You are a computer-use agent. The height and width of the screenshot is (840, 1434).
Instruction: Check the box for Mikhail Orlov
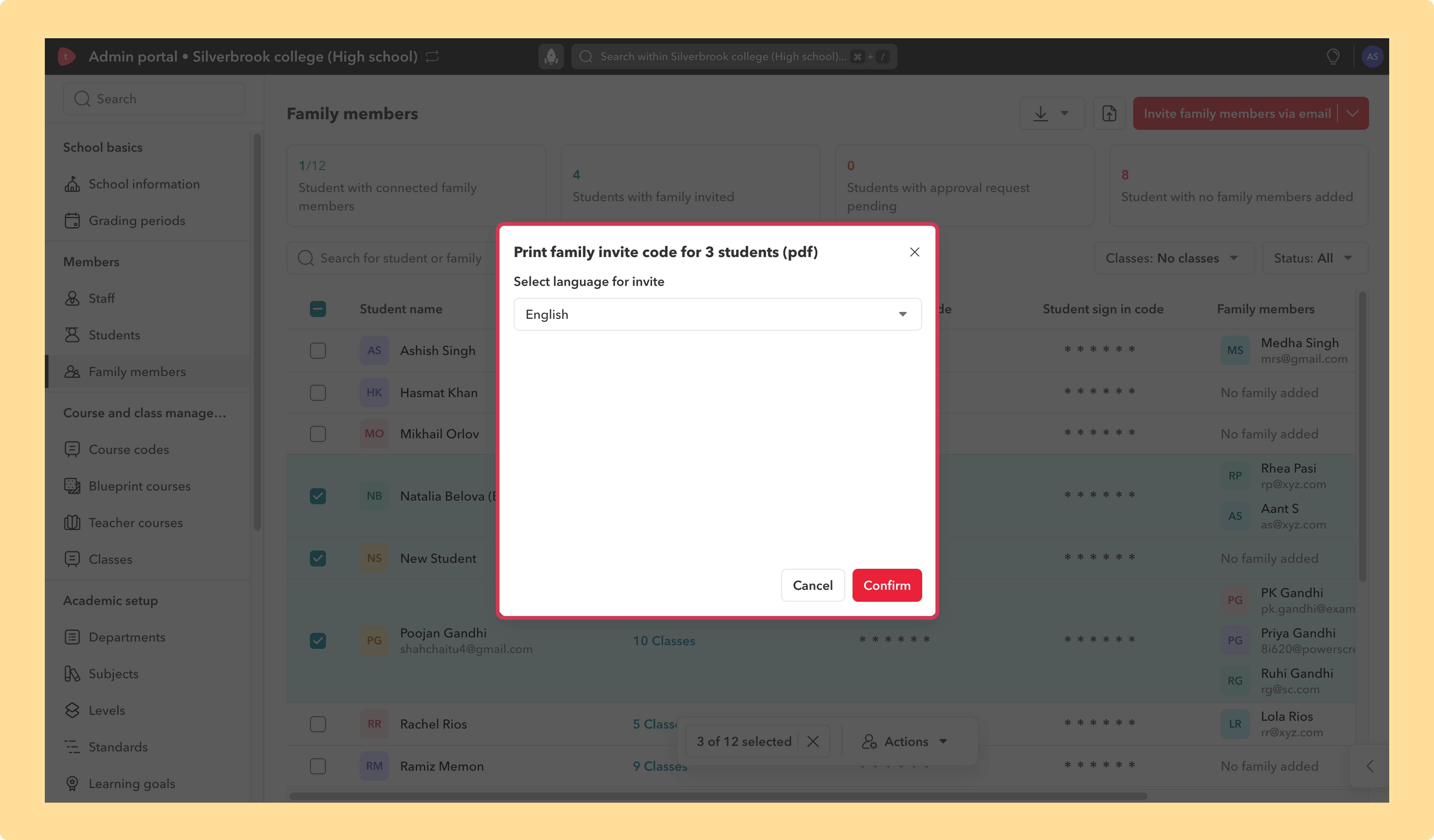317,434
